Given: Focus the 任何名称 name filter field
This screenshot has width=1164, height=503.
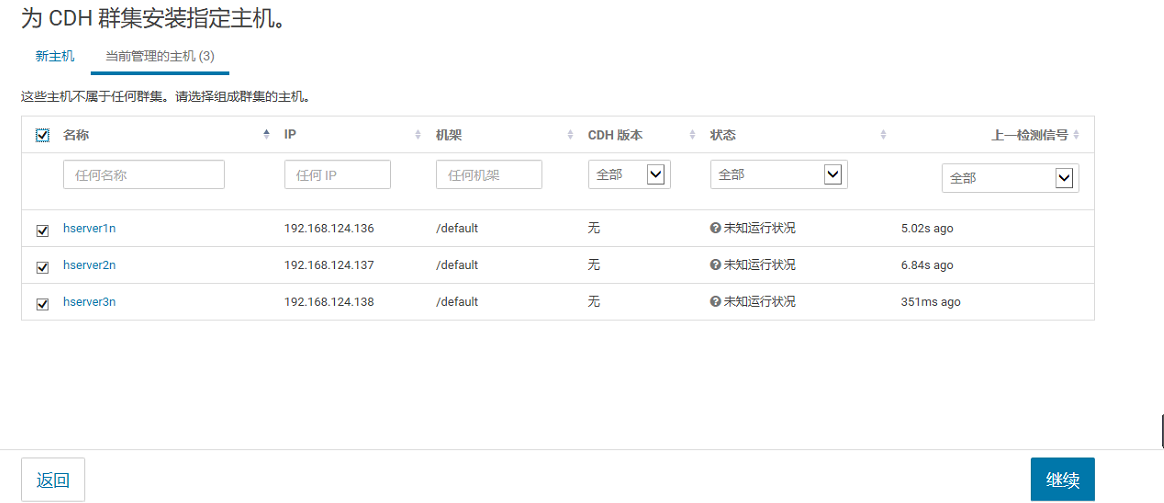Looking at the screenshot, I should coord(144,174).
